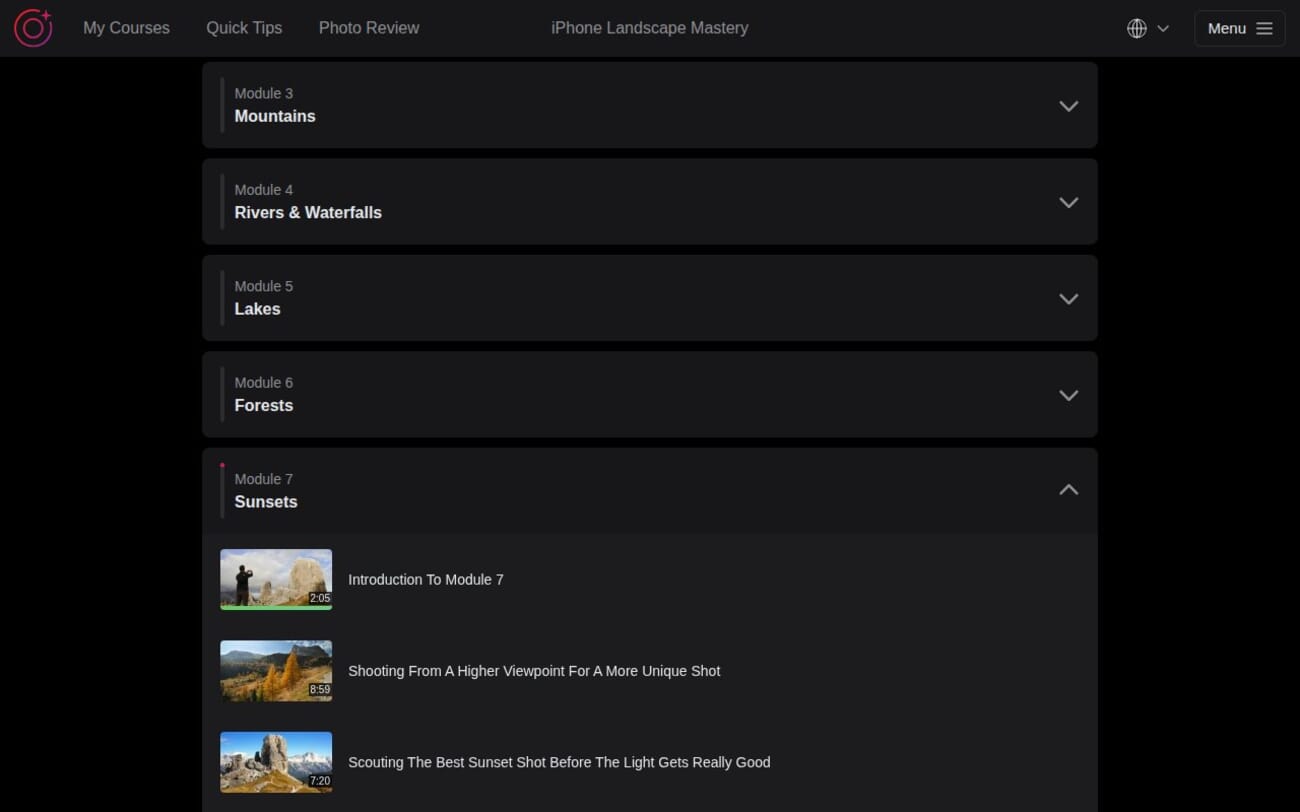Open the language globe icon
This screenshot has height=812, width=1300.
[x=1137, y=28]
